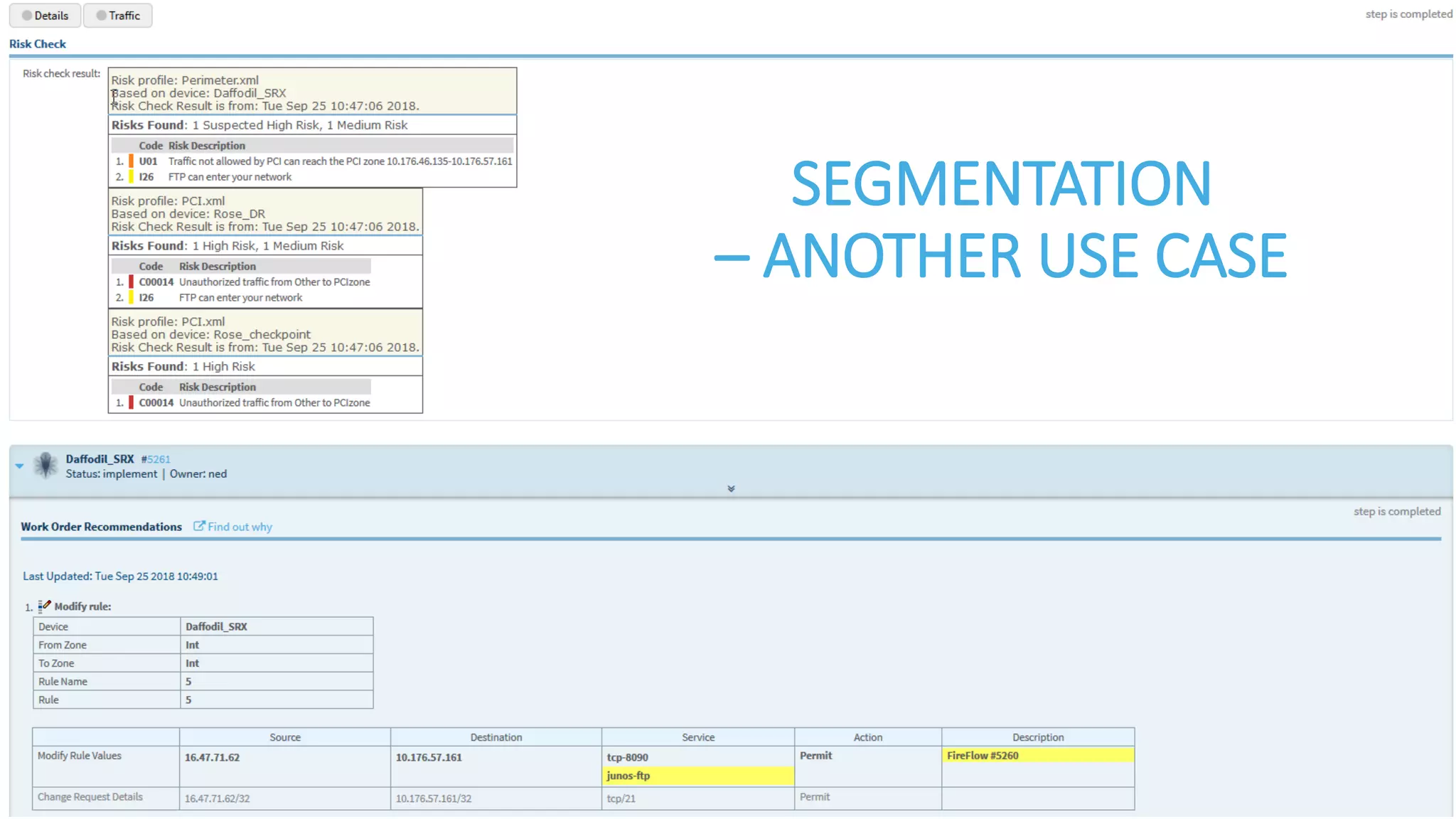Click the Action column header
This screenshot has width=1456, height=819.
tap(868, 737)
